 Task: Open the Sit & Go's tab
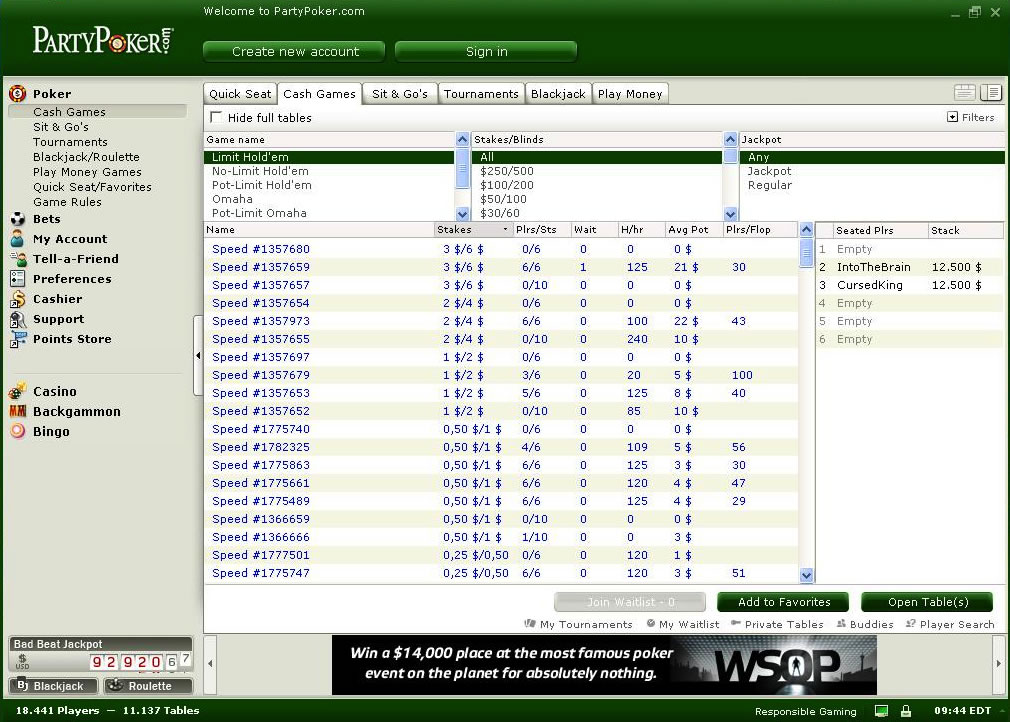400,94
